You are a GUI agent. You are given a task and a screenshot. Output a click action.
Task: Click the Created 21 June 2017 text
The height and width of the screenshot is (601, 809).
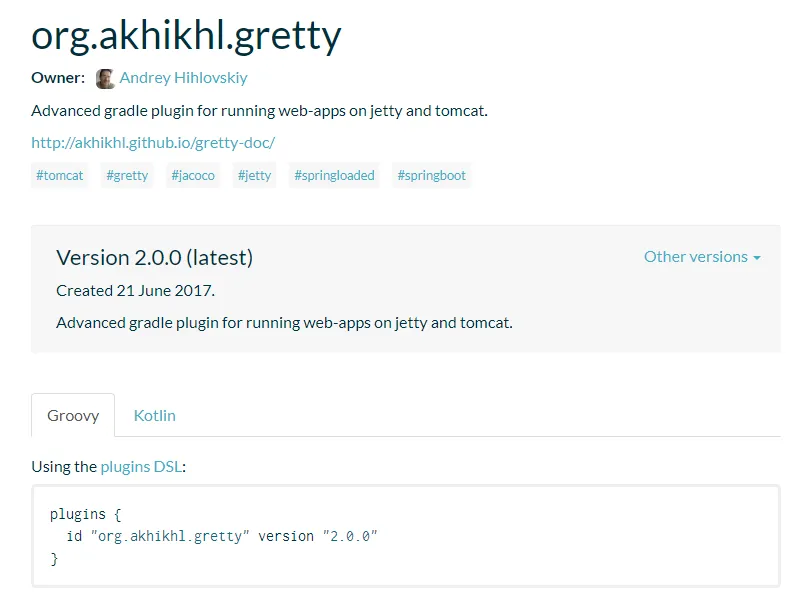[x=135, y=291]
